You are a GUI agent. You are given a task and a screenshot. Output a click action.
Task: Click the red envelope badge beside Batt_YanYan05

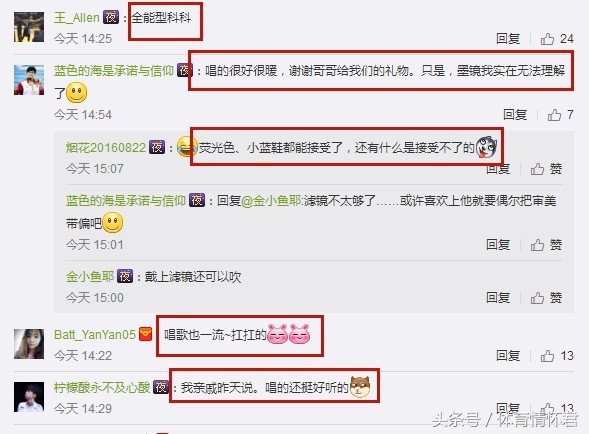tap(146, 334)
